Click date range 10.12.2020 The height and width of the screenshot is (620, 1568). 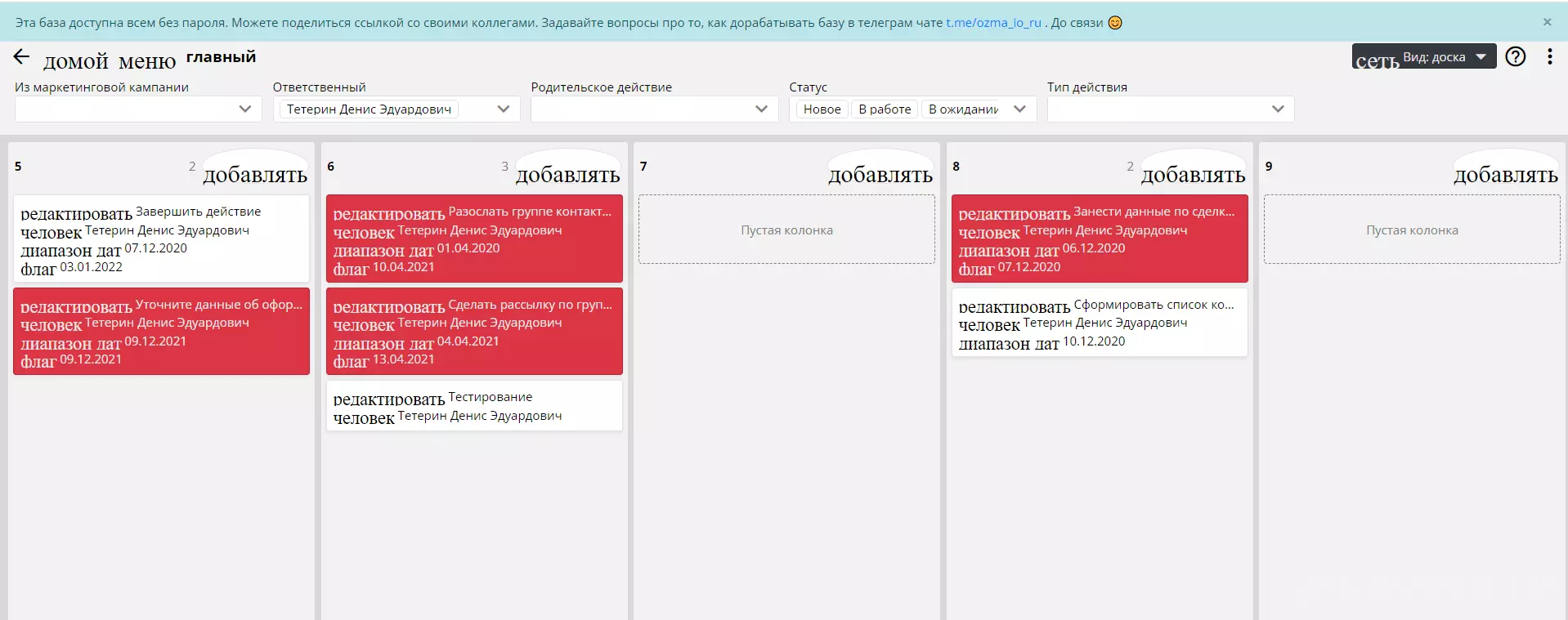pyautogui.click(x=1094, y=341)
